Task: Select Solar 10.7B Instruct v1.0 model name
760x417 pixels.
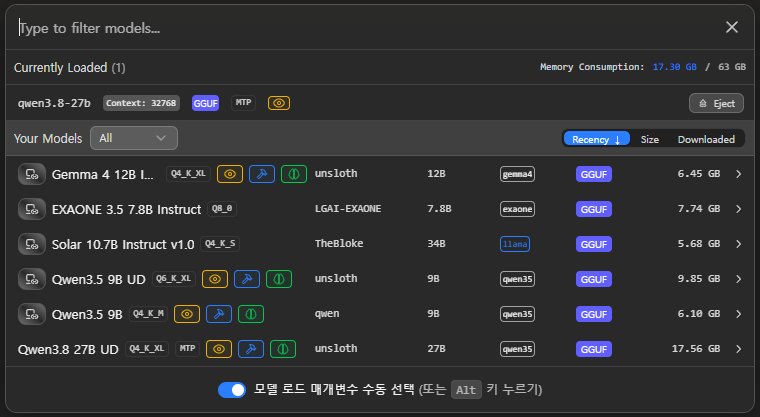Action: [123, 244]
